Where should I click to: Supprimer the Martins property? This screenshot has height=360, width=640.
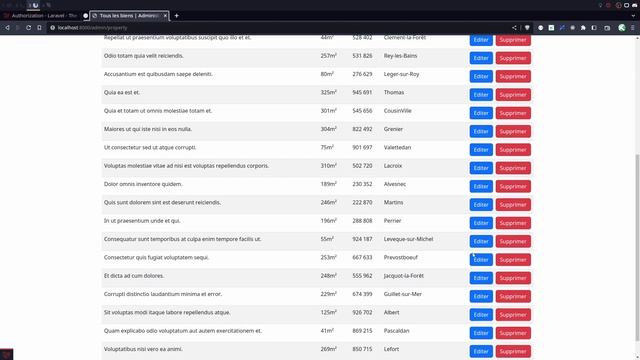click(513, 205)
